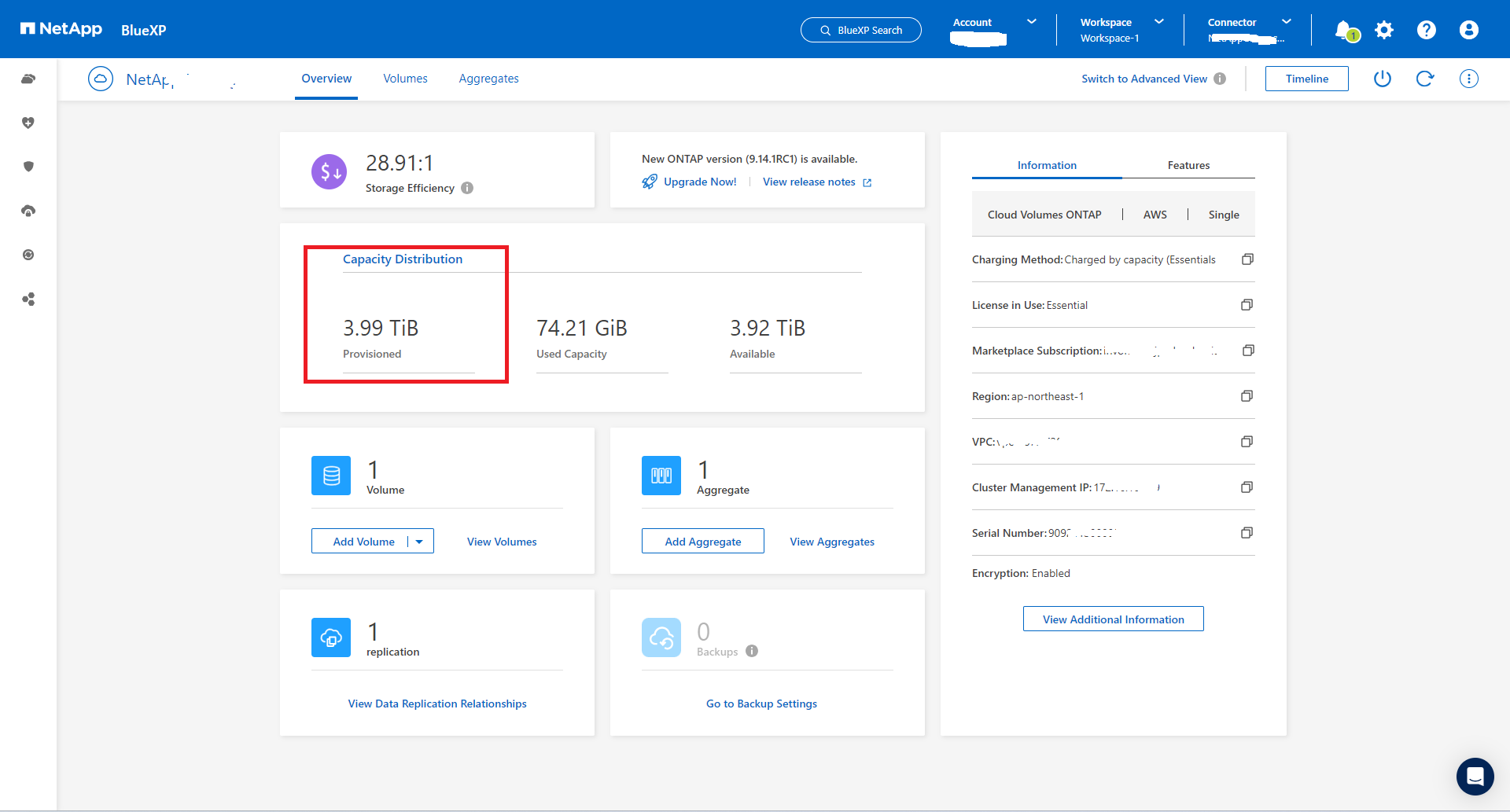Click the user profile icon
This screenshot has width=1510, height=812.
[1468, 30]
